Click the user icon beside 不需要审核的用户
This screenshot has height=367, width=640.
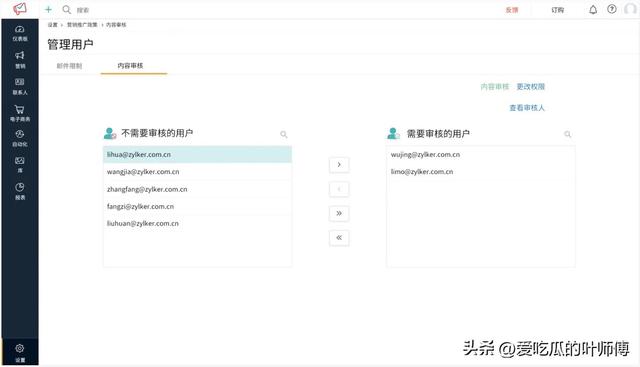[x=110, y=133]
